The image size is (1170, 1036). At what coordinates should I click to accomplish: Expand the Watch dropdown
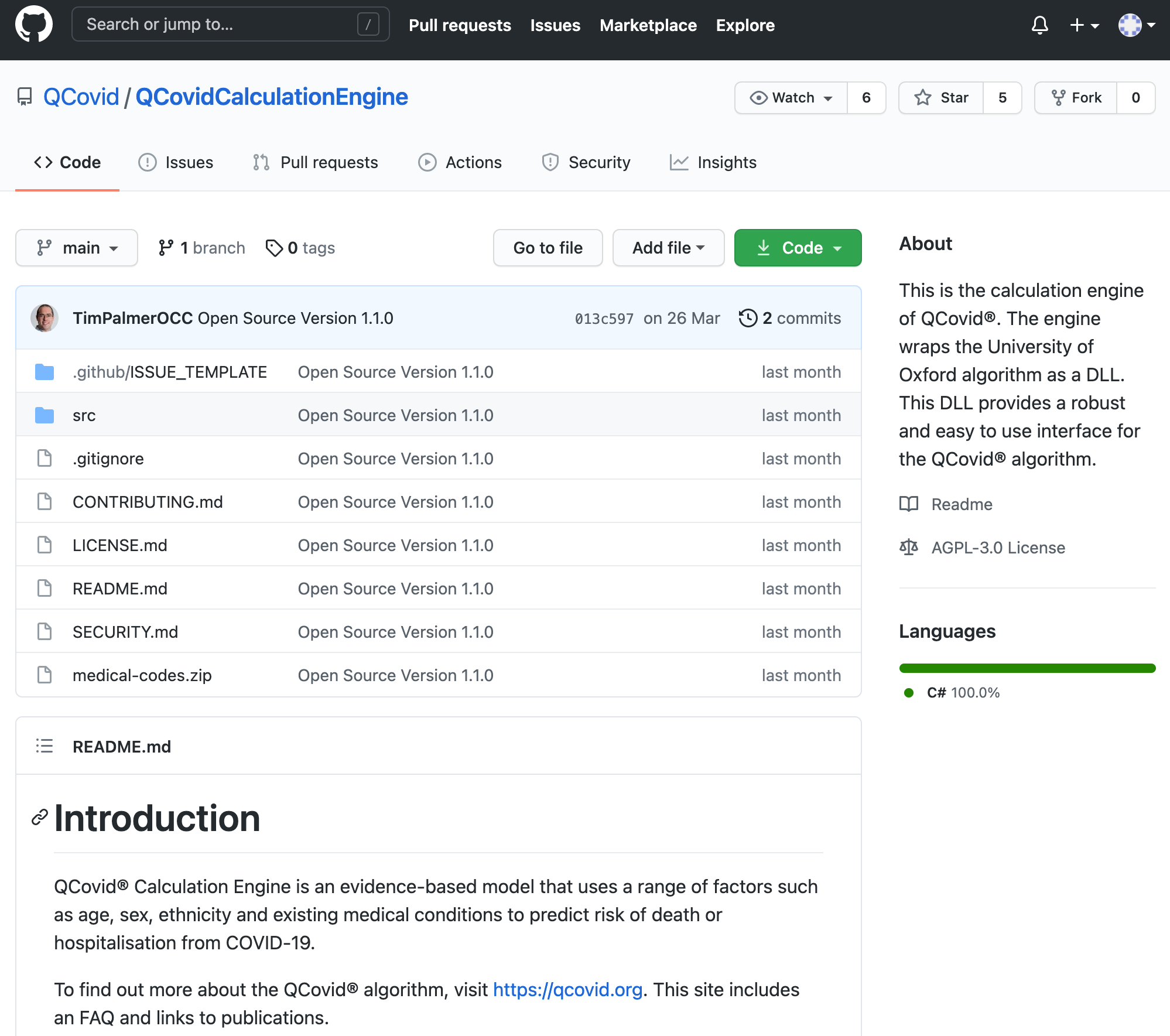click(x=791, y=98)
